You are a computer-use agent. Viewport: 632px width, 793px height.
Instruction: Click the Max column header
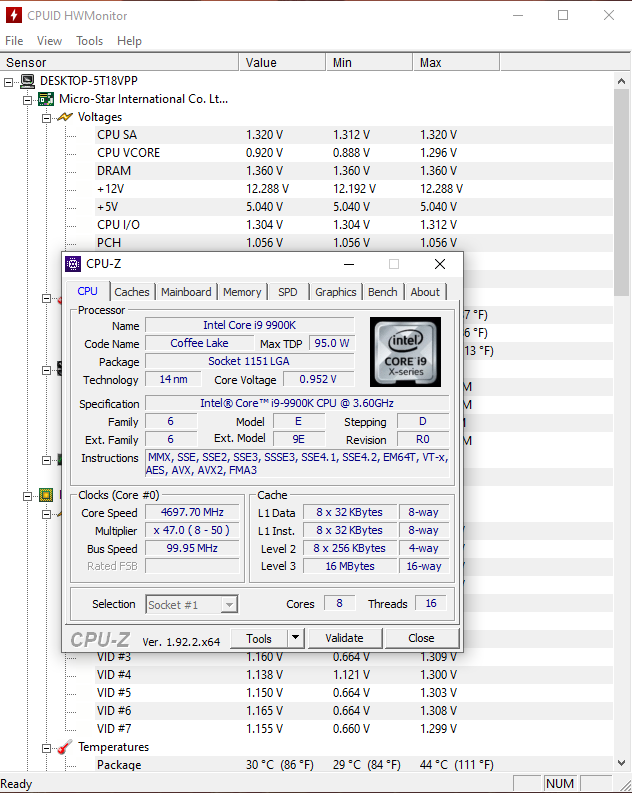(456, 63)
